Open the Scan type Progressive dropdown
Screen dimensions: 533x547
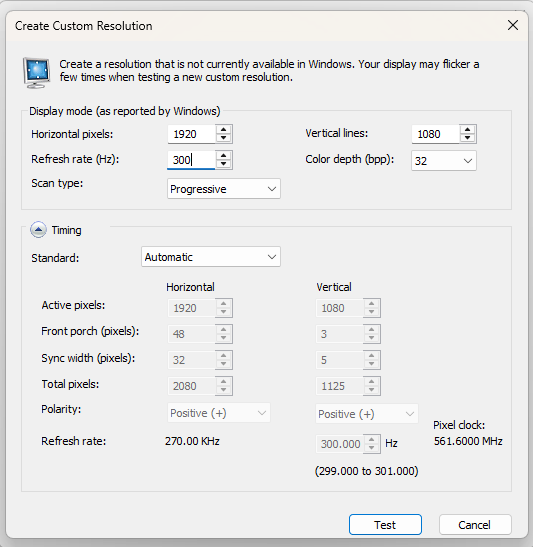point(224,189)
